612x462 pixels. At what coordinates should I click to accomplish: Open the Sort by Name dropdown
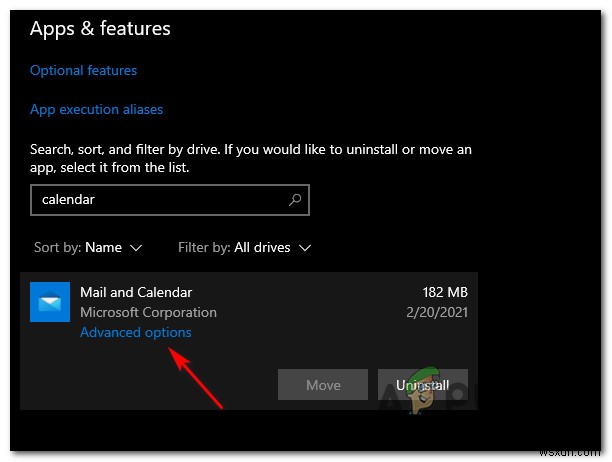point(88,247)
